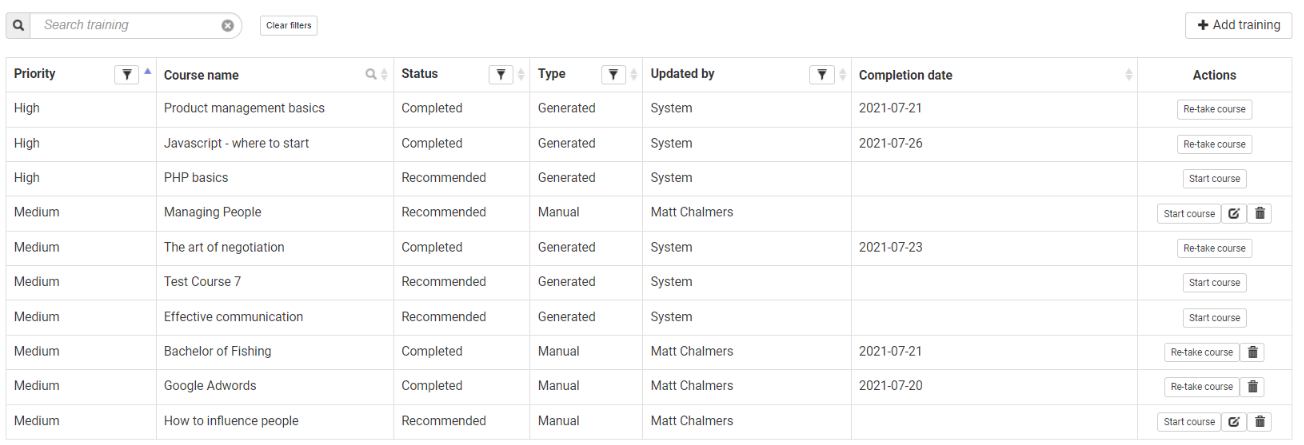Click trash icon for Google Adwords row
The height and width of the screenshot is (445, 1304).
[1254, 387]
